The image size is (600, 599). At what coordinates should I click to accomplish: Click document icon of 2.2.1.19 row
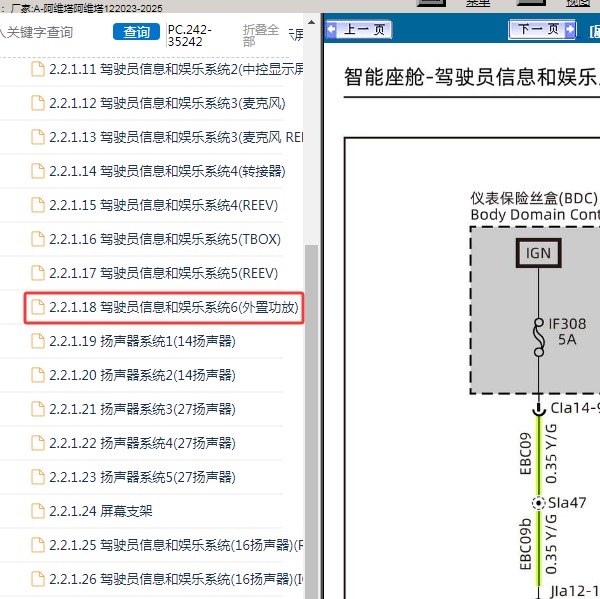(38, 341)
